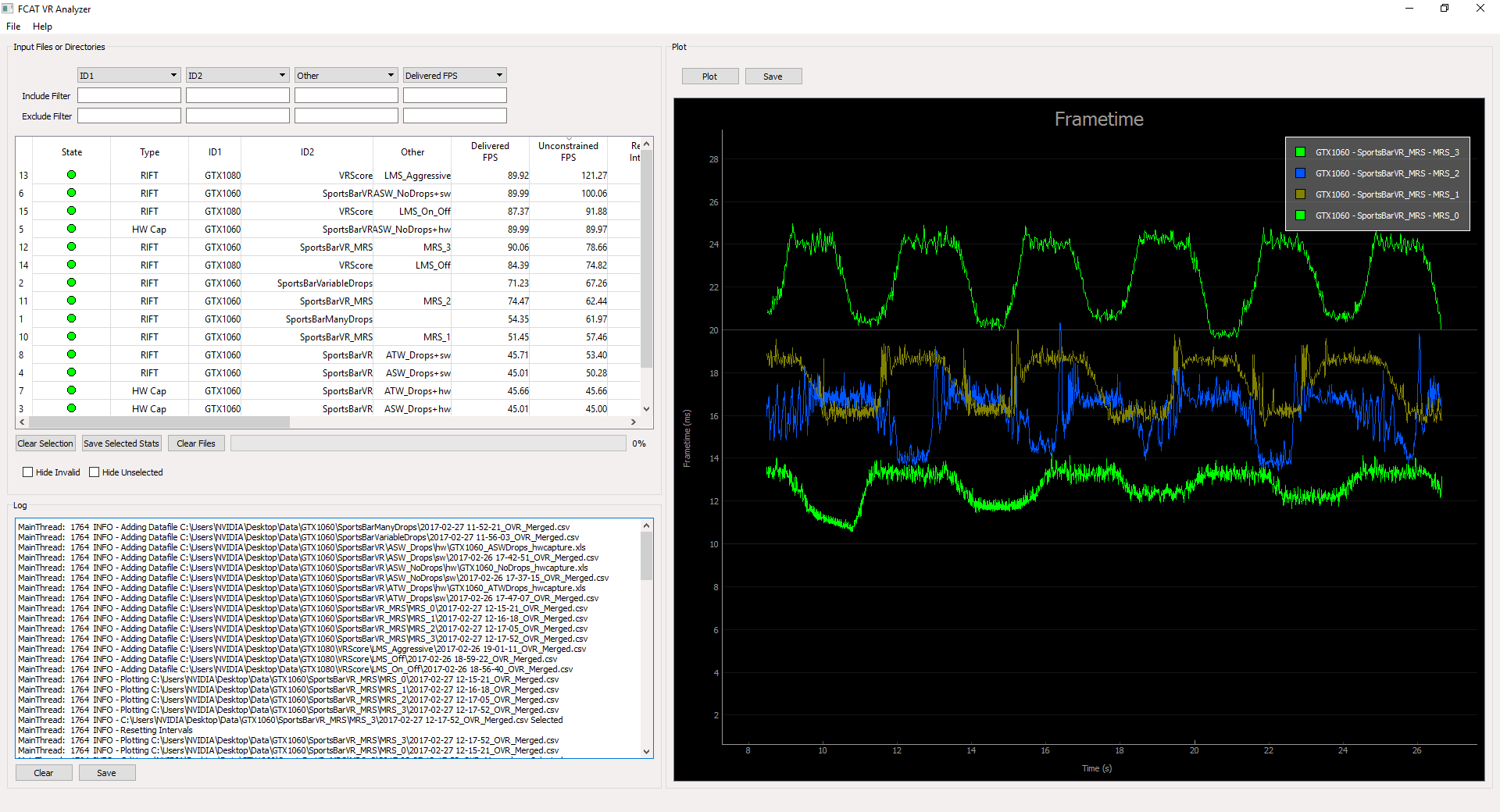
Task: Click the green state dot for SportsBarManyDrops row
Action: tap(71, 319)
